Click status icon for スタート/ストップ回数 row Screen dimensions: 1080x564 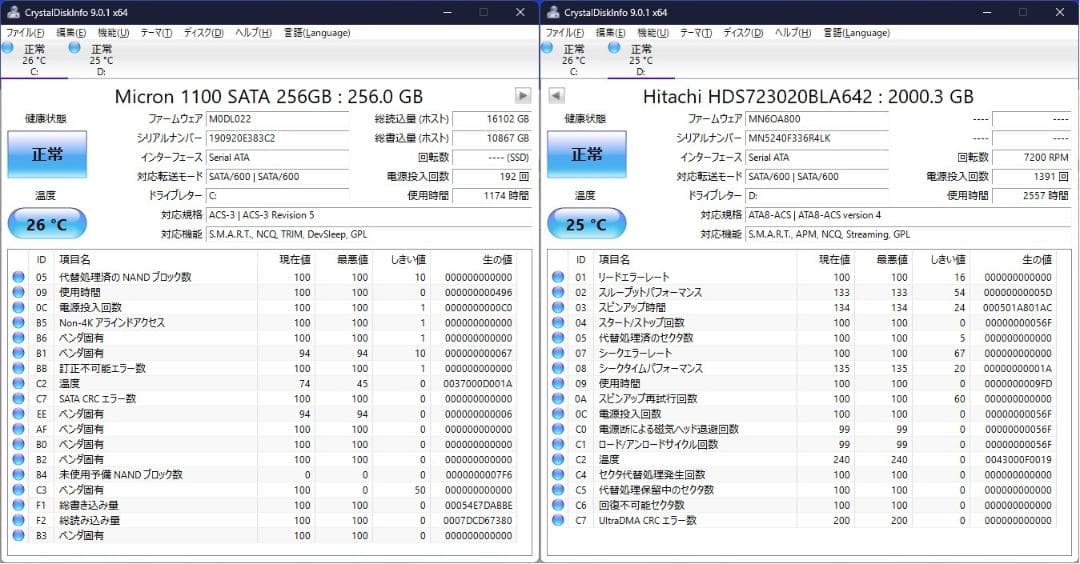pos(558,322)
